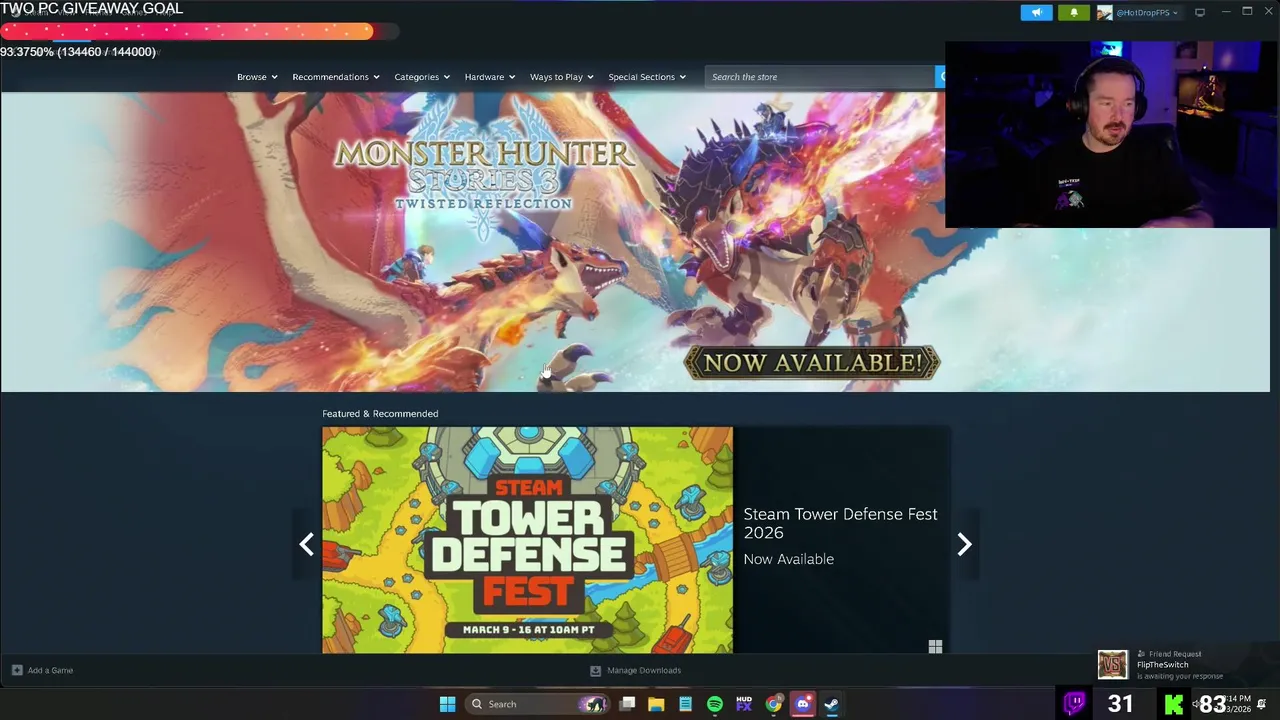The image size is (1280, 720).
Task: Click Steam Tower Defense Fest 2026 title
Action: point(840,523)
